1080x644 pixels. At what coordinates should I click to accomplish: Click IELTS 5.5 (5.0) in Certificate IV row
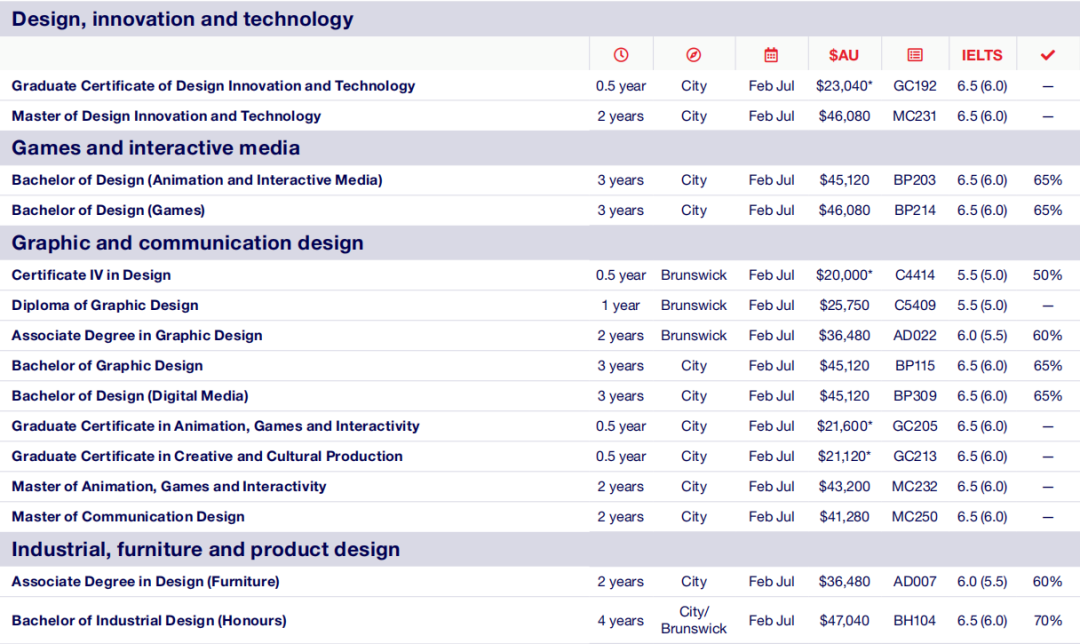982,276
